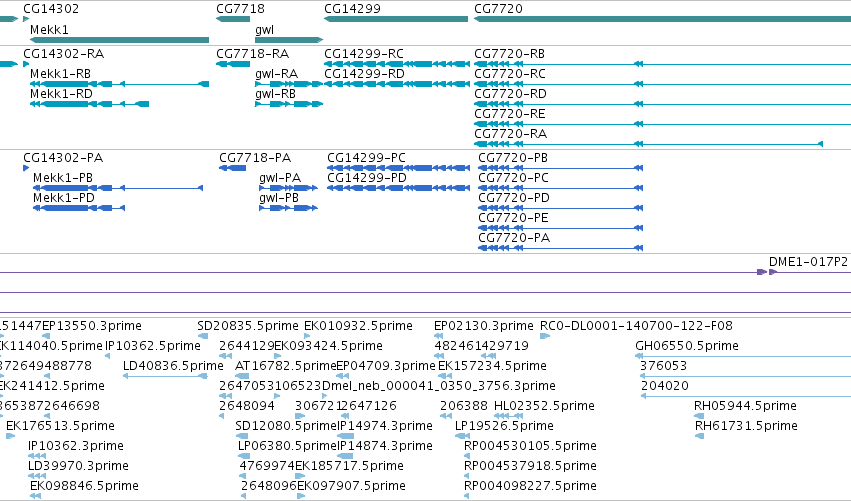The height and width of the screenshot is (501, 851).
Task: Select the Mekk1 gene bar
Action: (119, 40)
